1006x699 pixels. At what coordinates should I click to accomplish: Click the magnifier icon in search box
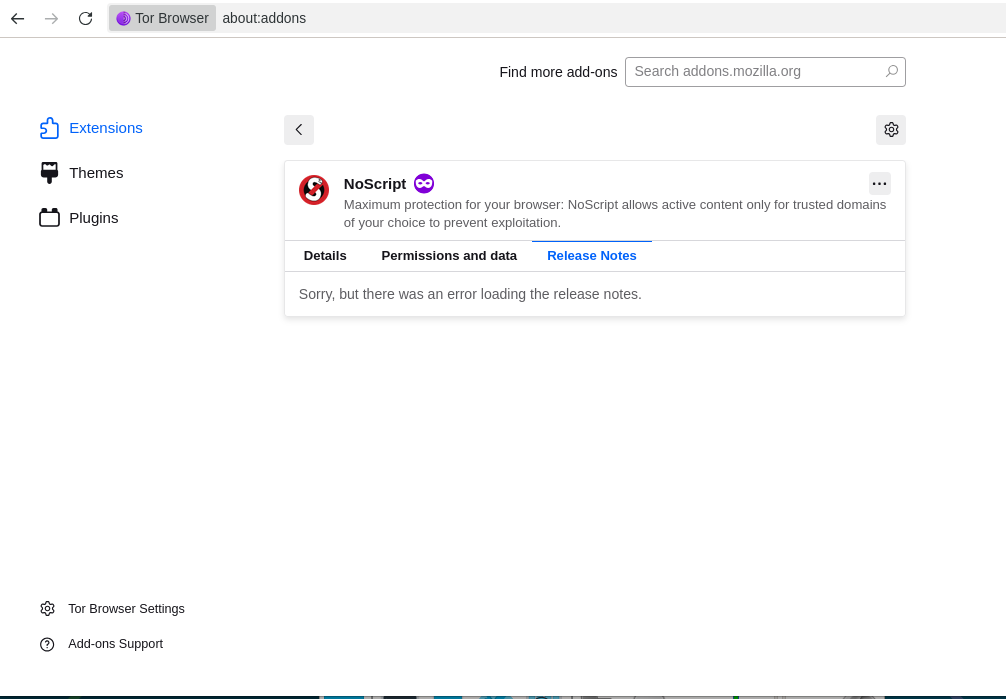point(891,71)
